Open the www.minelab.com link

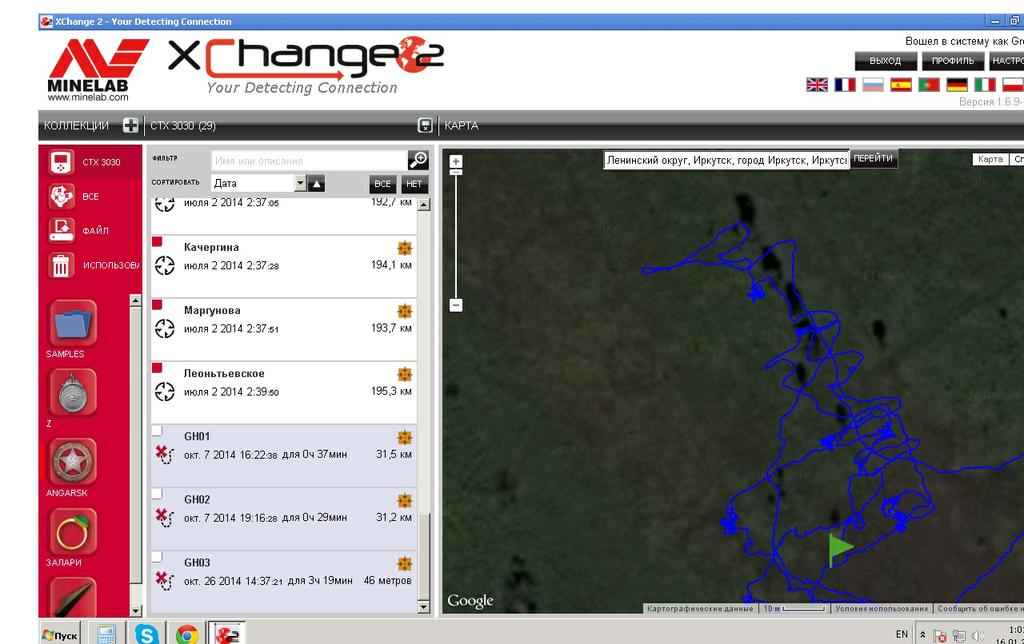pos(88,97)
